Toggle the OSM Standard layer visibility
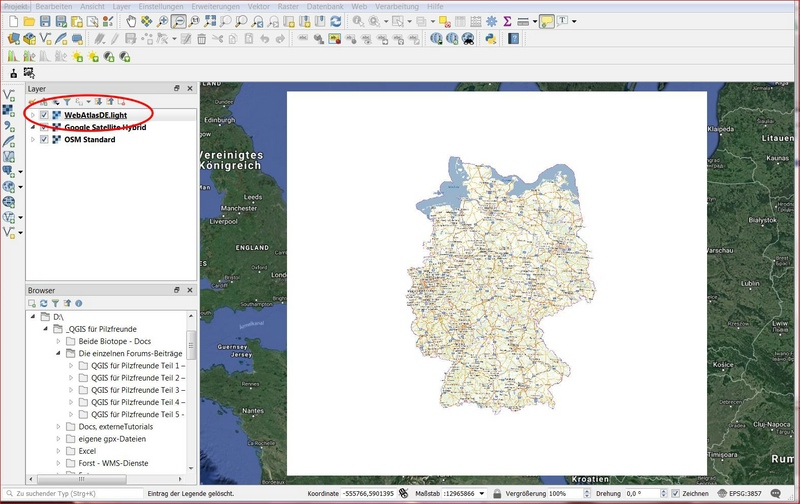The image size is (800, 504). point(44,139)
